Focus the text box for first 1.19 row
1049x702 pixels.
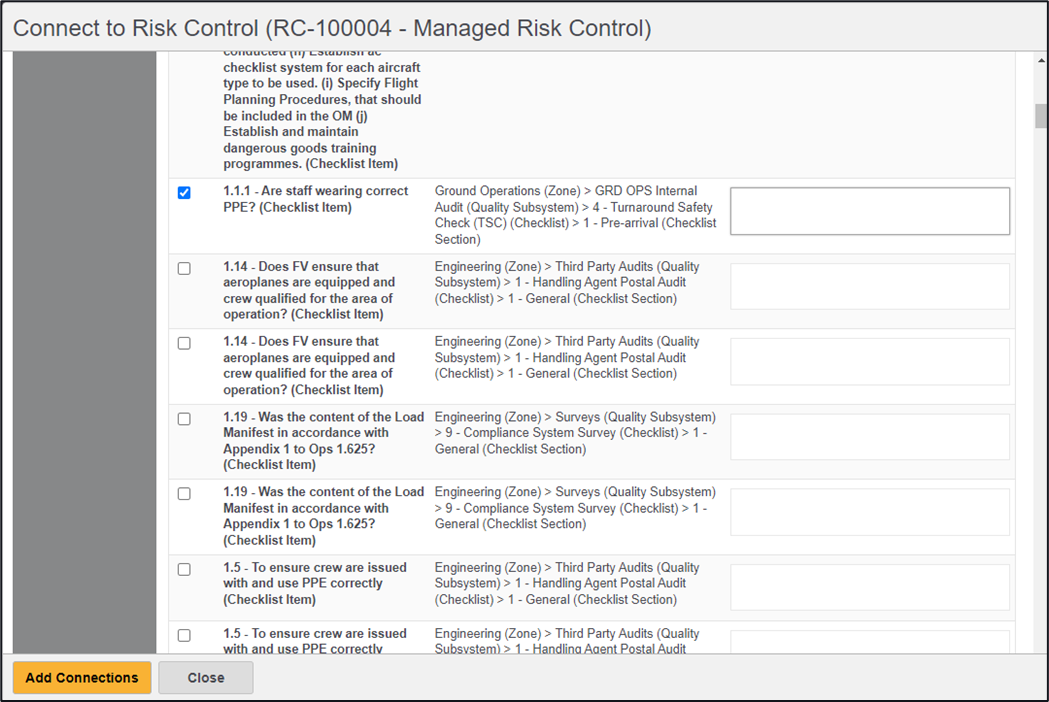pyautogui.click(x=869, y=437)
